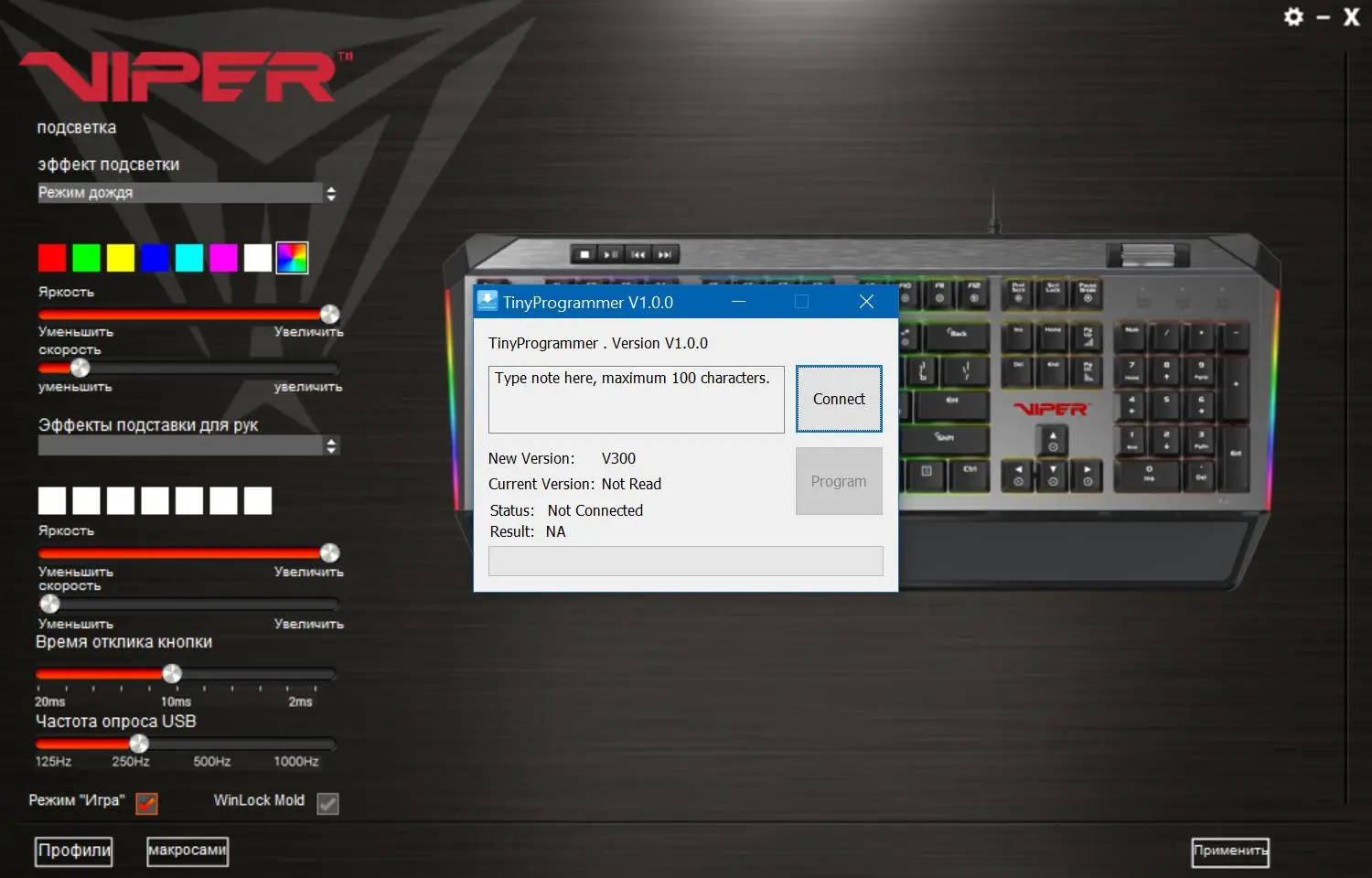This screenshot has width=1372, height=878.
Task: Click the 2ms response time label
Action: click(300, 701)
